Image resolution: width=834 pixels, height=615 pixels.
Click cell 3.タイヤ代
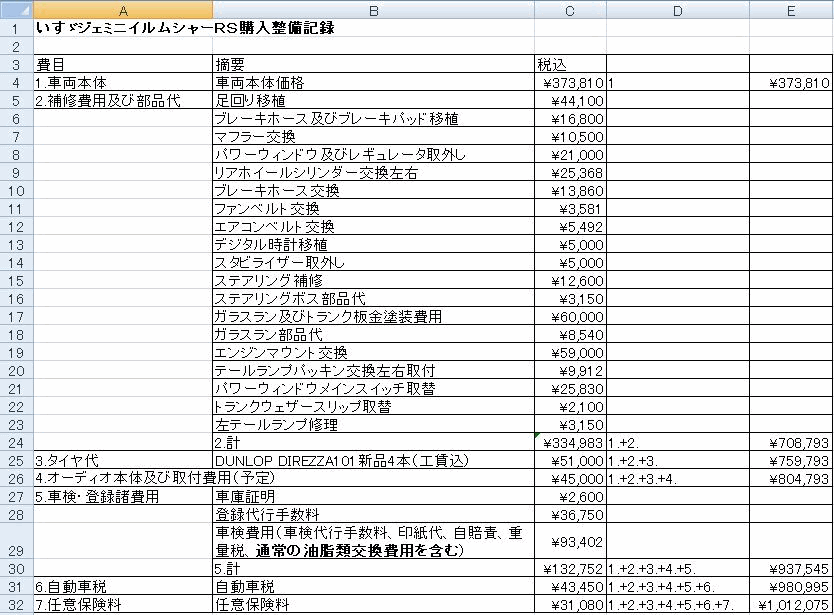click(x=123, y=461)
